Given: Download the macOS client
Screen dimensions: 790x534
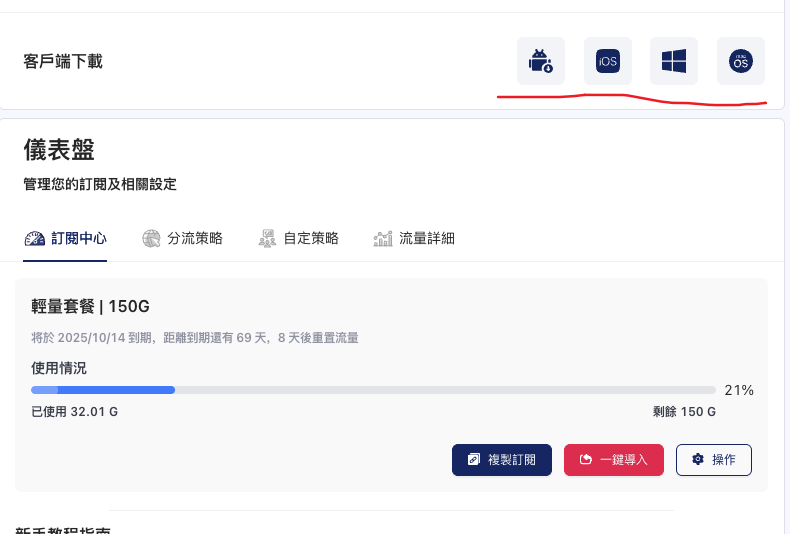Looking at the screenshot, I should (741, 61).
